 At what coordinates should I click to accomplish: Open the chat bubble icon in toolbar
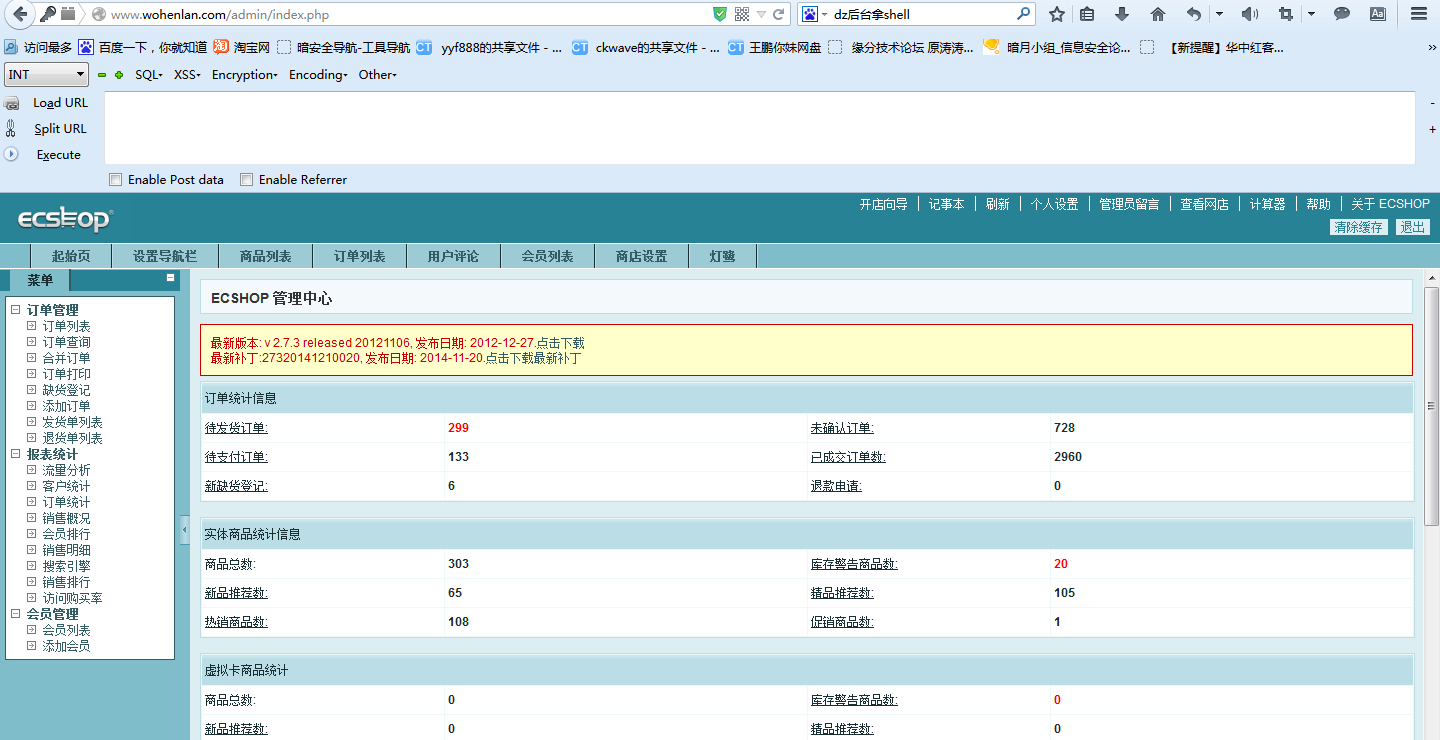[x=1342, y=14]
